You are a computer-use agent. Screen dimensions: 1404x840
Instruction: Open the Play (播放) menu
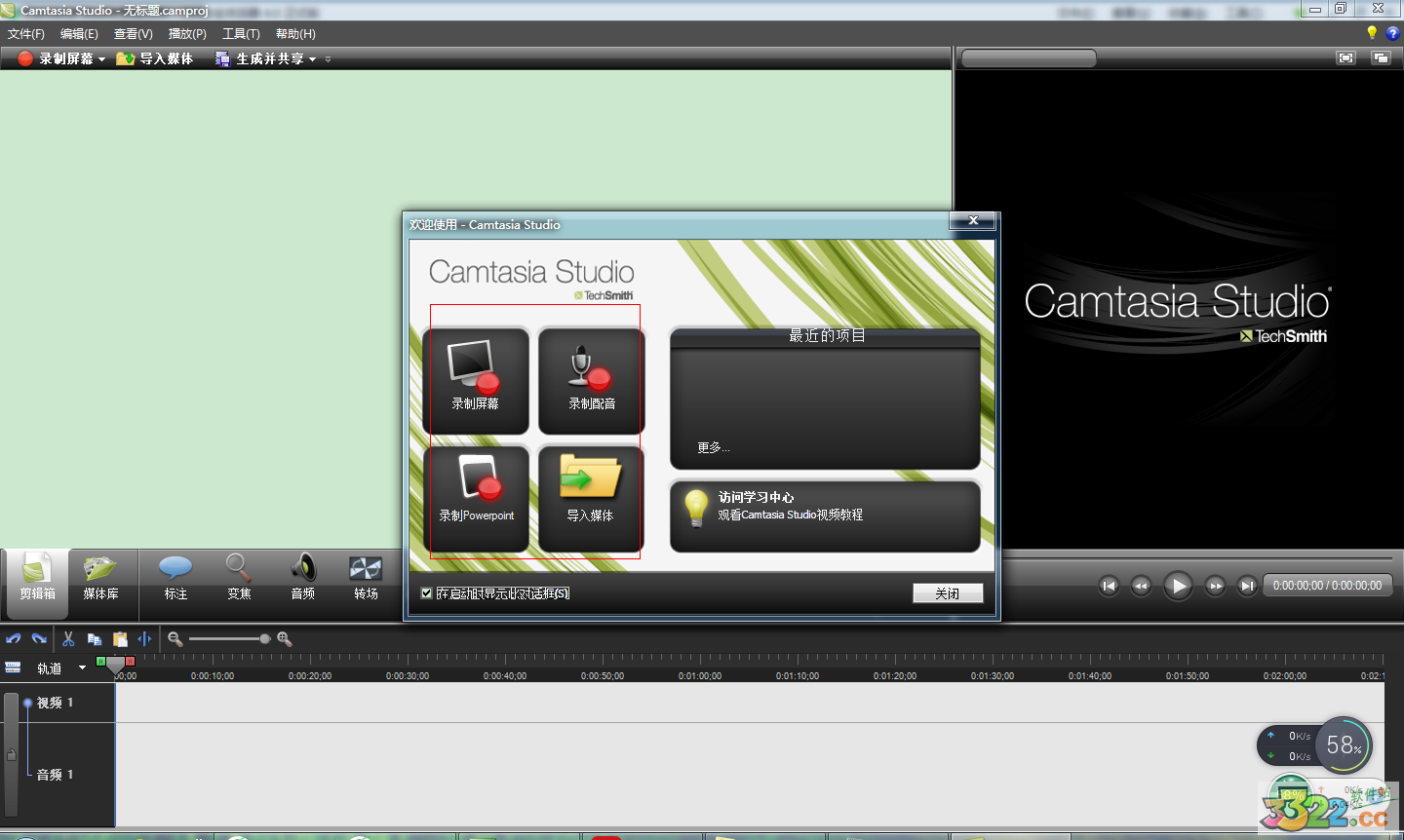click(187, 34)
